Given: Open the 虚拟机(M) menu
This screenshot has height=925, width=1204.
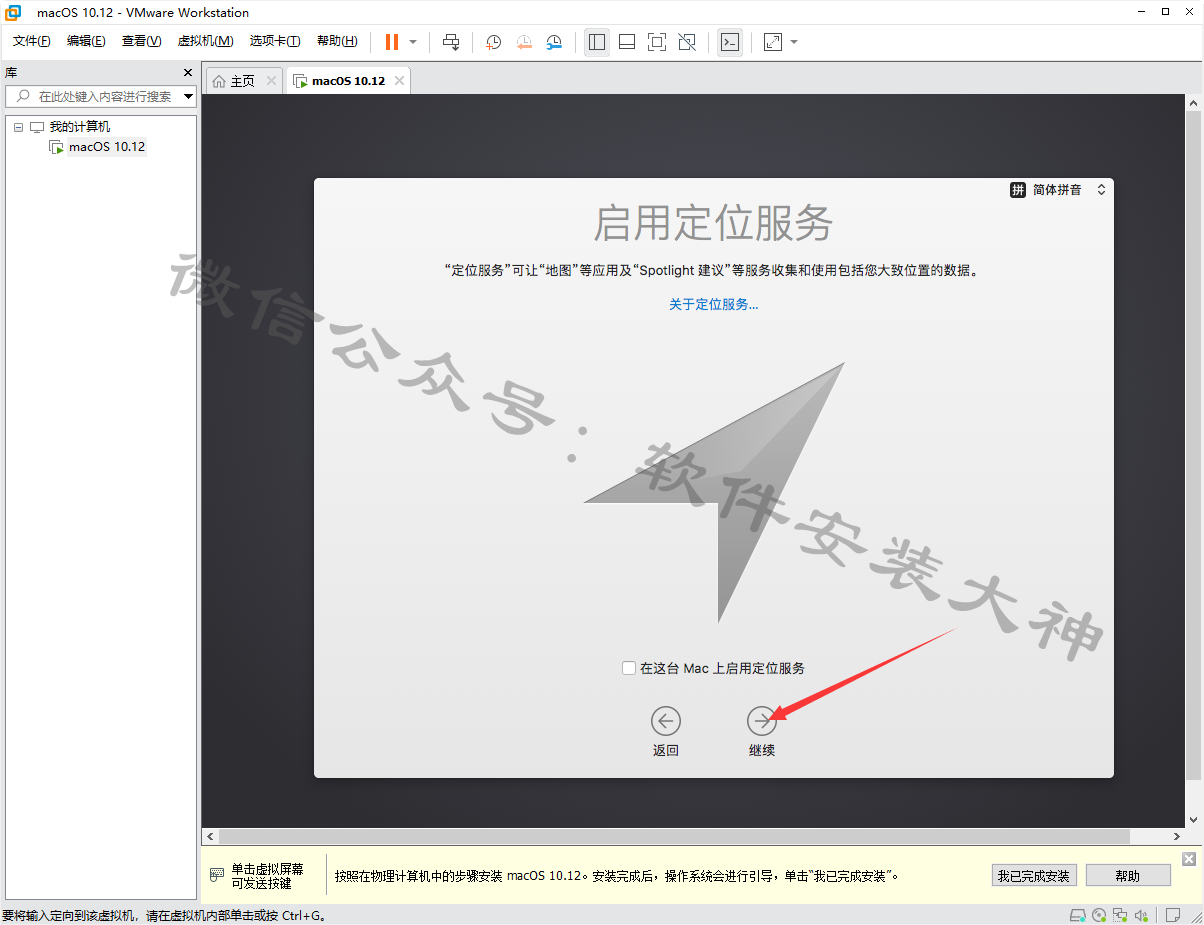Looking at the screenshot, I should tap(205, 41).
